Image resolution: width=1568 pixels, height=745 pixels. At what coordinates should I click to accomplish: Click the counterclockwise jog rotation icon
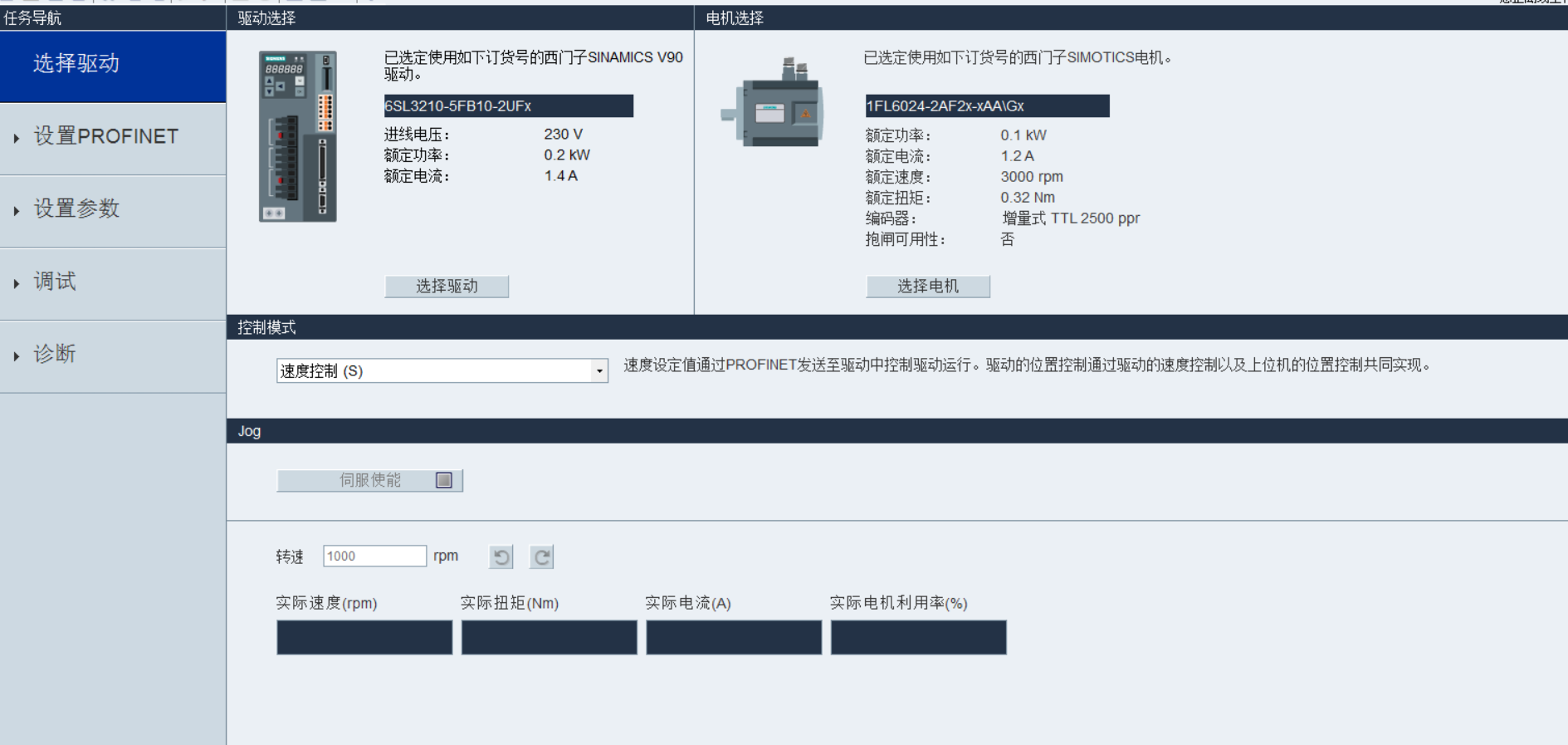(x=501, y=556)
